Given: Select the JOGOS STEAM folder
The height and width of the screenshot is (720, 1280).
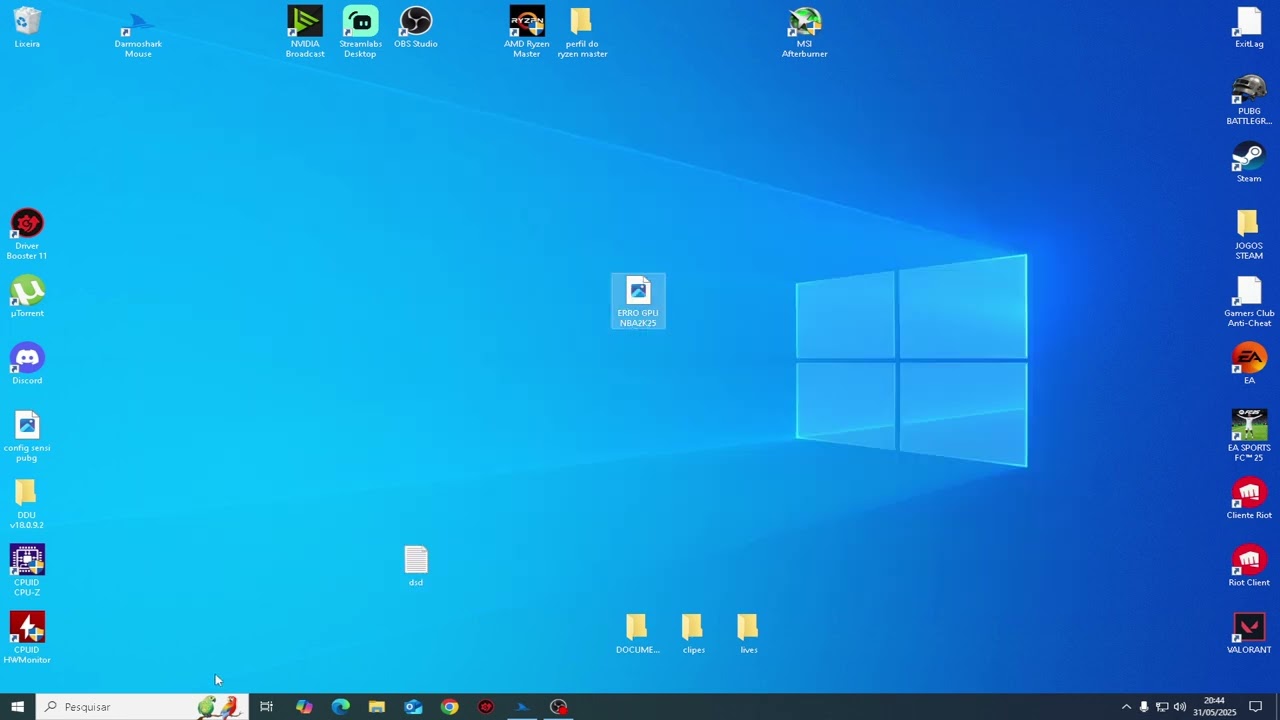Looking at the screenshot, I should (x=1249, y=235).
